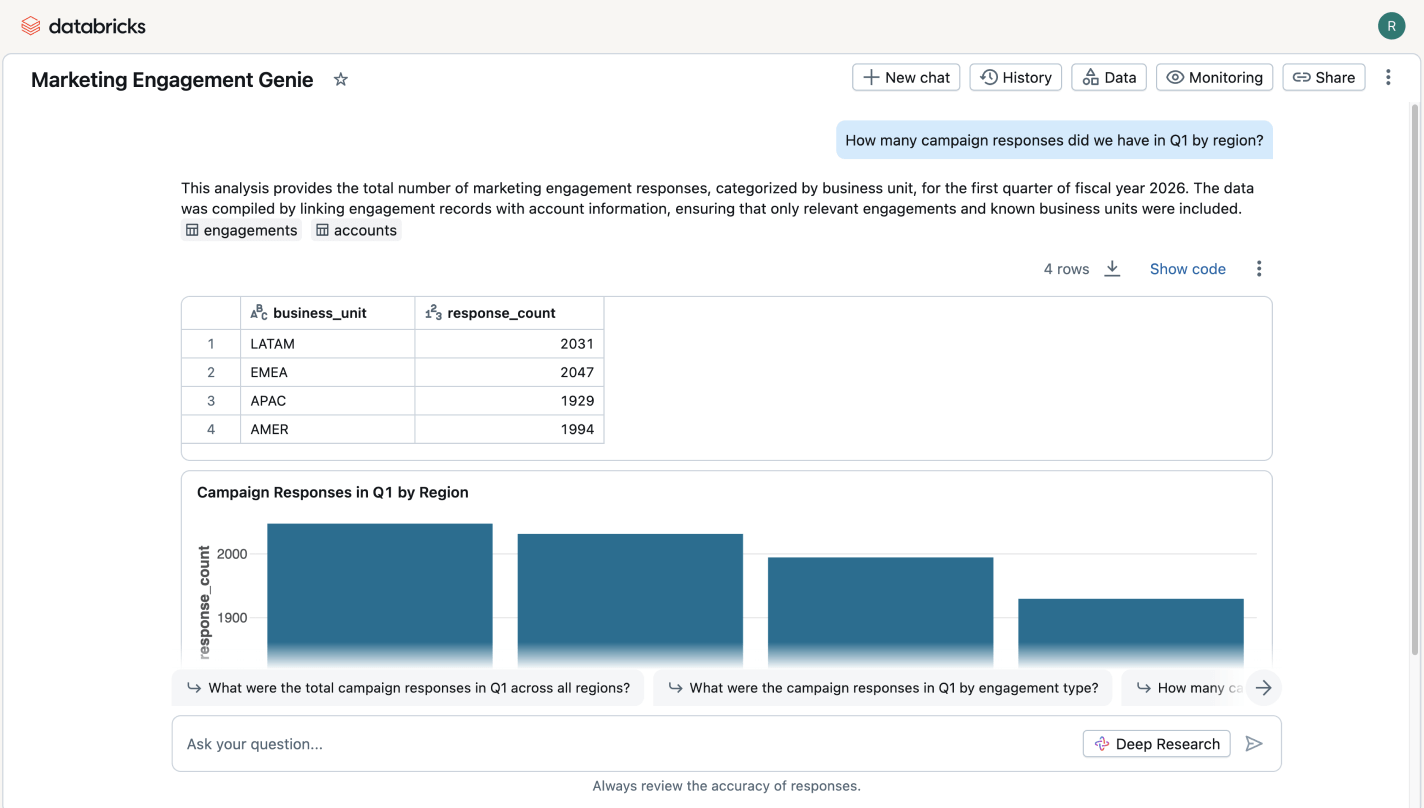Click the Databricks logo icon
1424x808 pixels.
tap(31, 26)
